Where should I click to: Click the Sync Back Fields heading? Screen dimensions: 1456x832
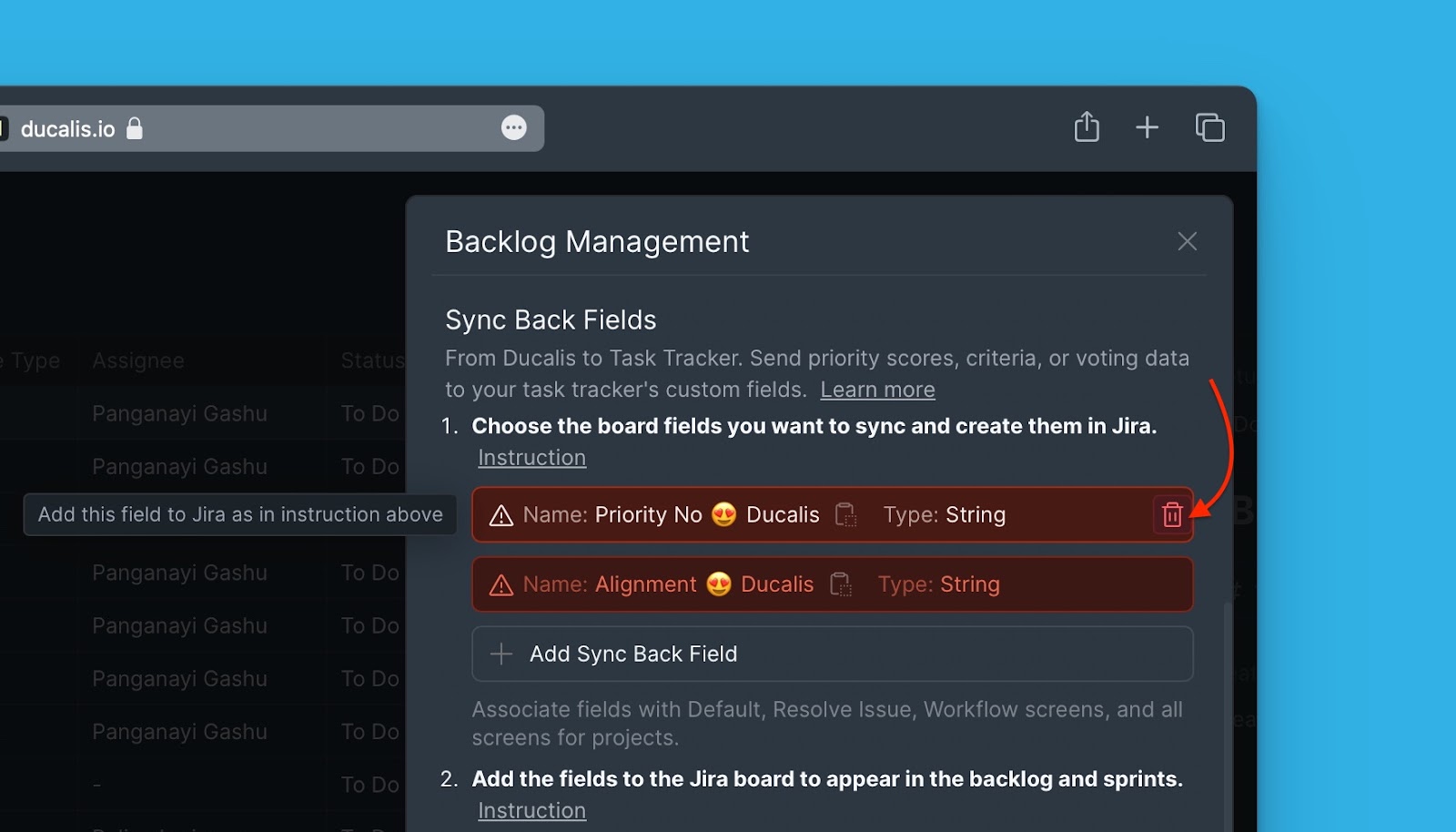551,320
